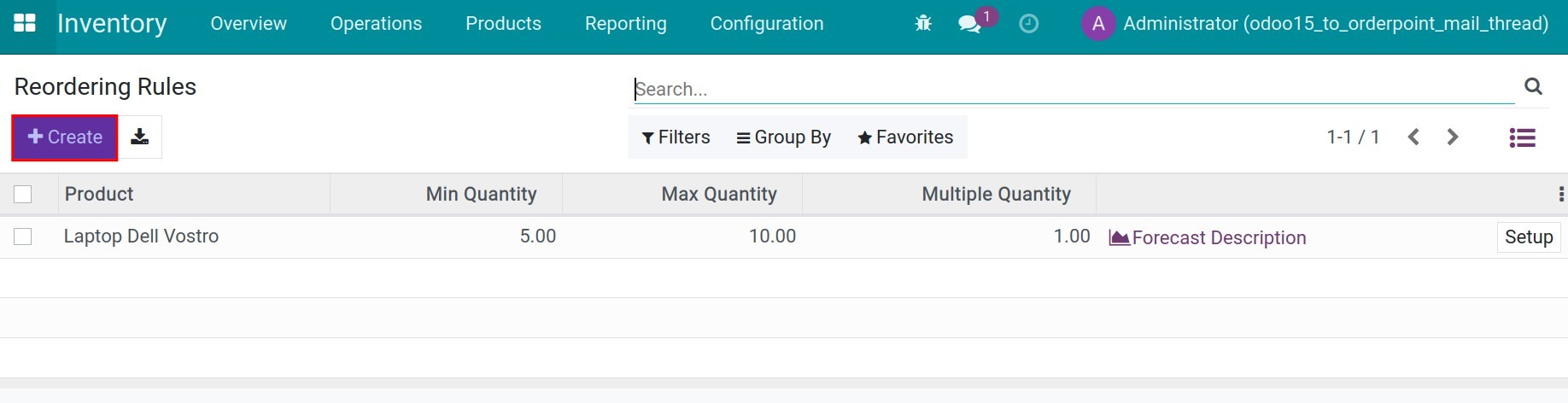
Task: Open the Configuration menu
Action: click(x=767, y=24)
